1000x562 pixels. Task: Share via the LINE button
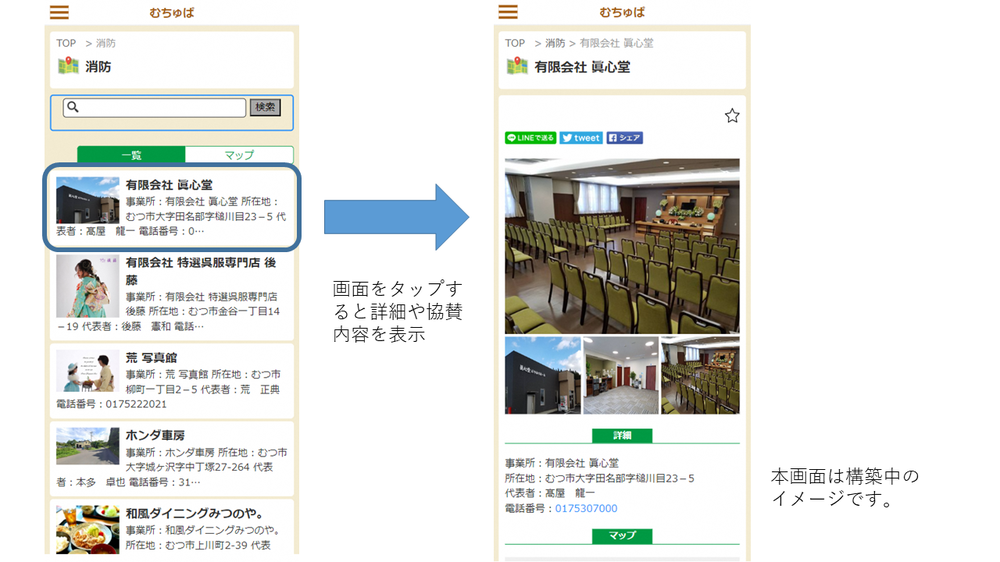pyautogui.click(x=530, y=138)
